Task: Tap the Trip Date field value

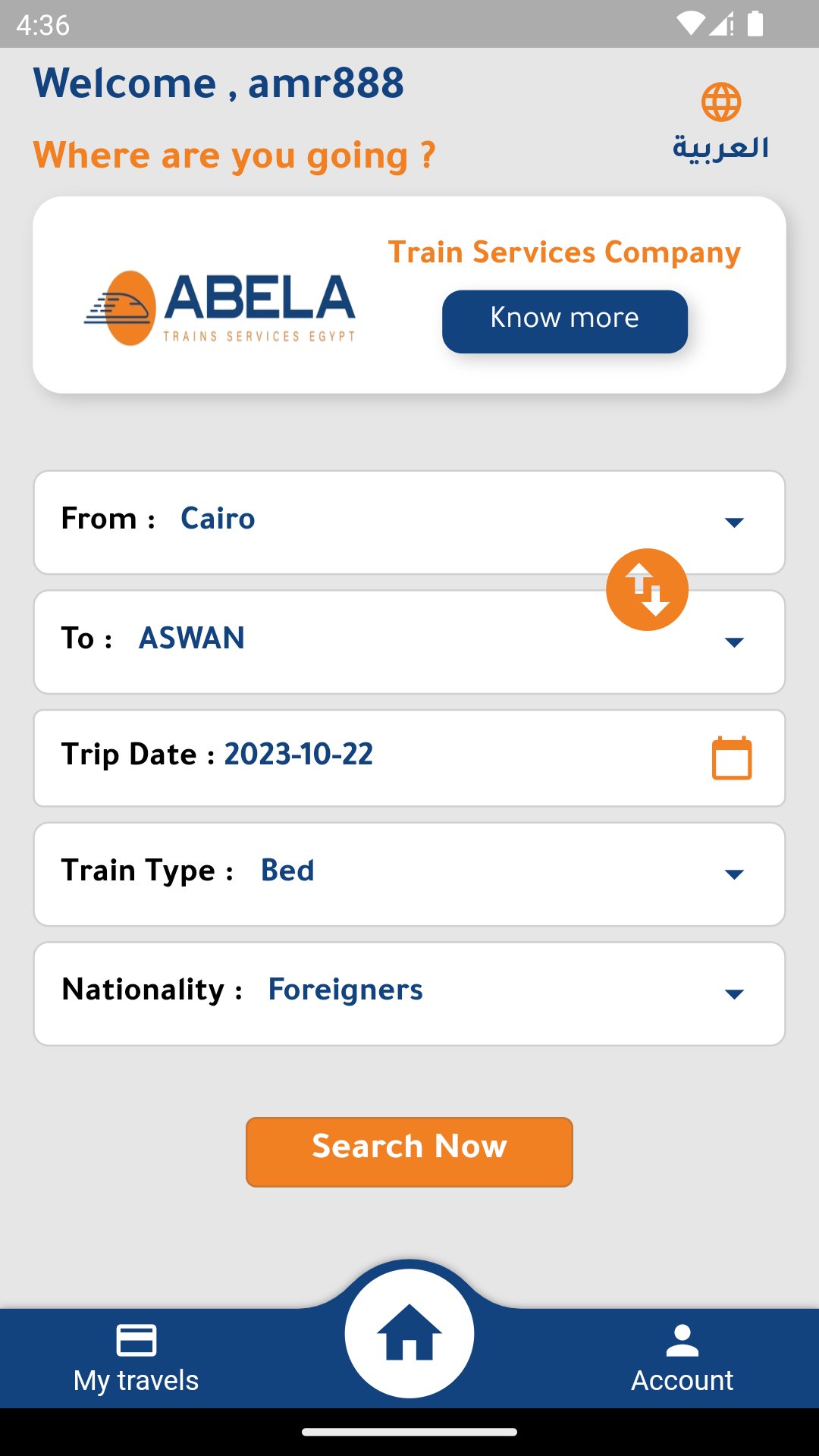Action: pyautogui.click(x=299, y=755)
